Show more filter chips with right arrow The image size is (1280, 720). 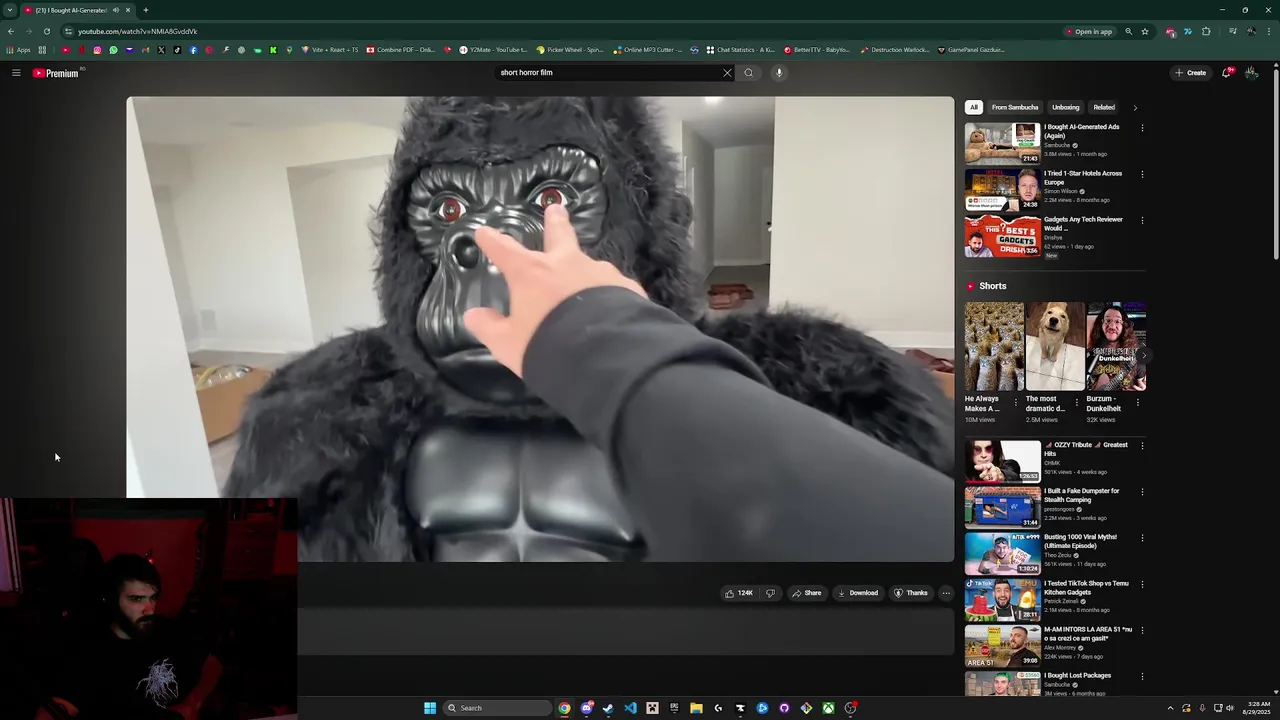coord(1135,107)
